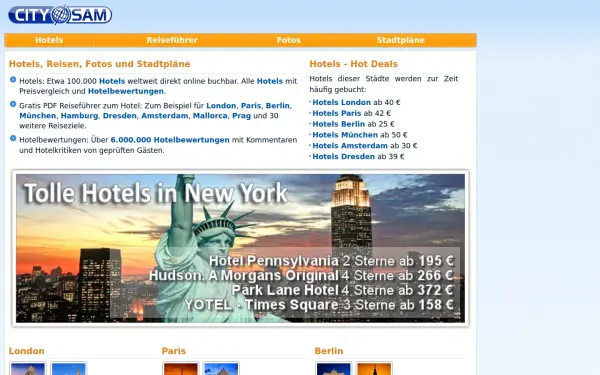This screenshot has width=600, height=375.
Task: Open the Paris travel guide link
Action: pyautogui.click(x=251, y=106)
